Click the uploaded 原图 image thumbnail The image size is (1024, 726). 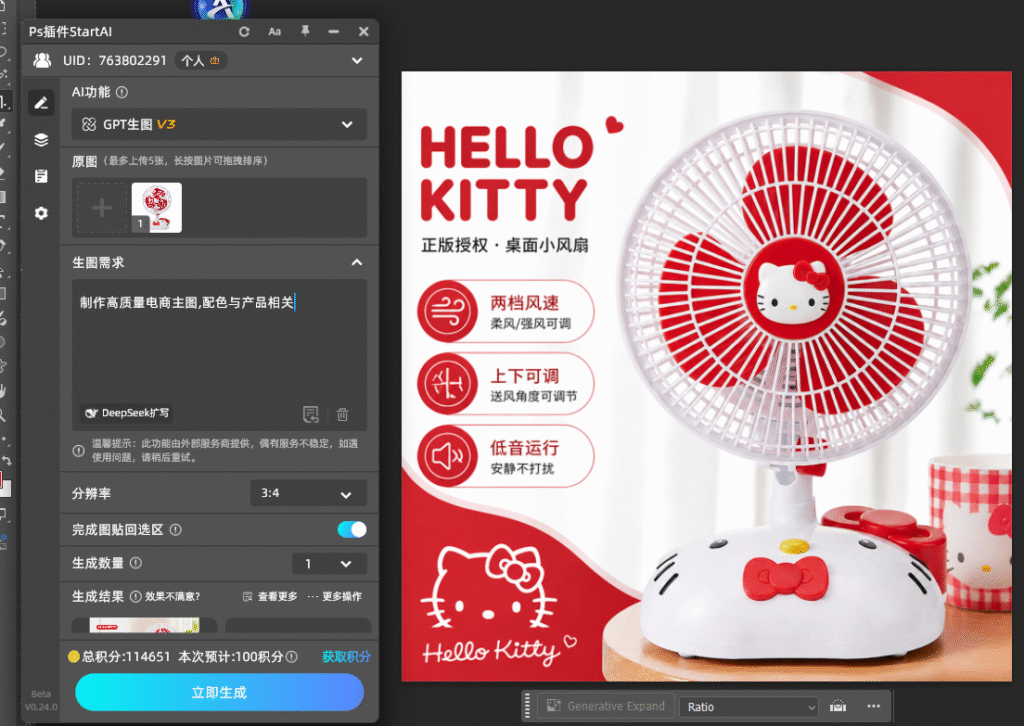coord(156,208)
